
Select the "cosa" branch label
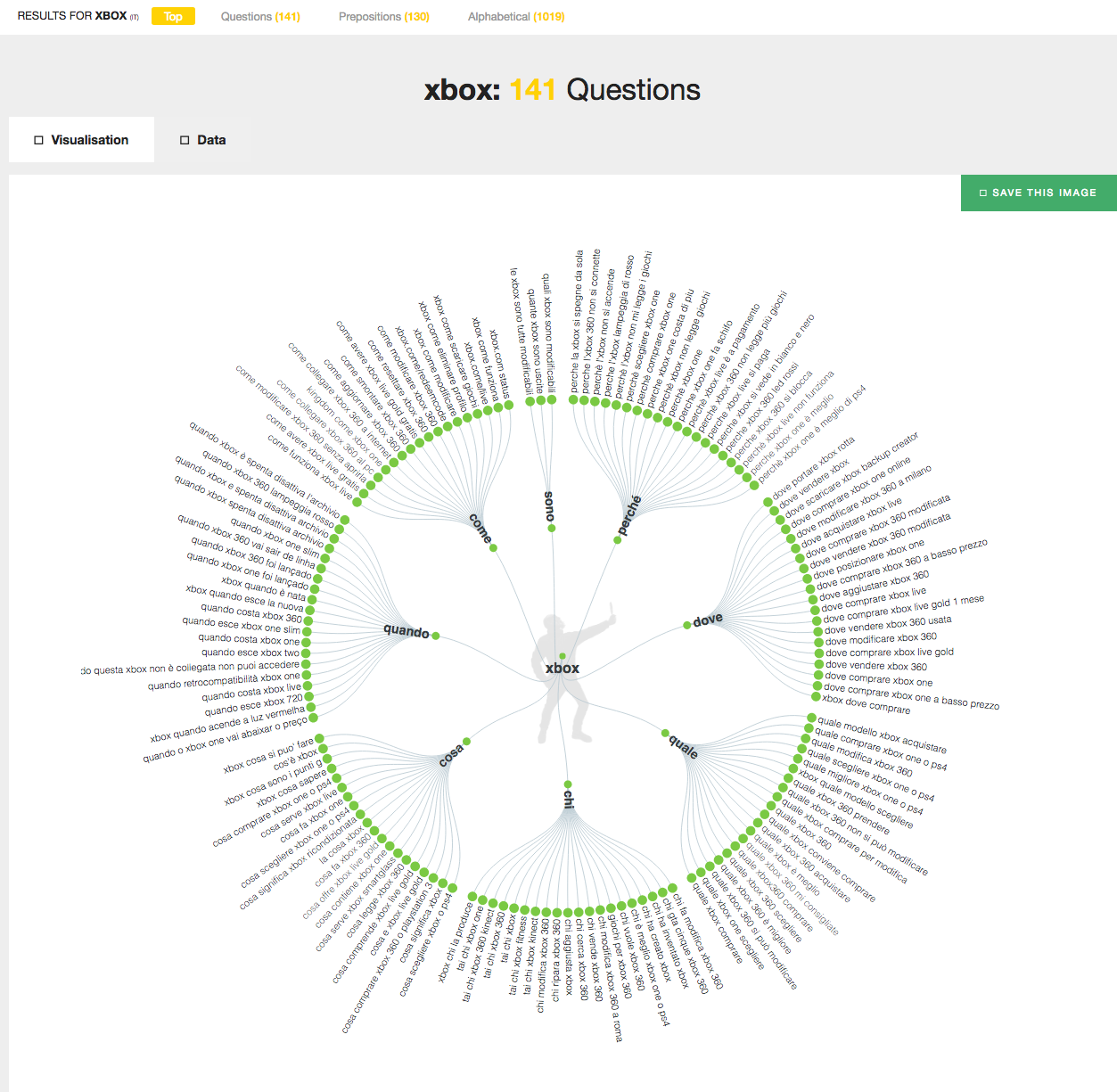tap(451, 755)
